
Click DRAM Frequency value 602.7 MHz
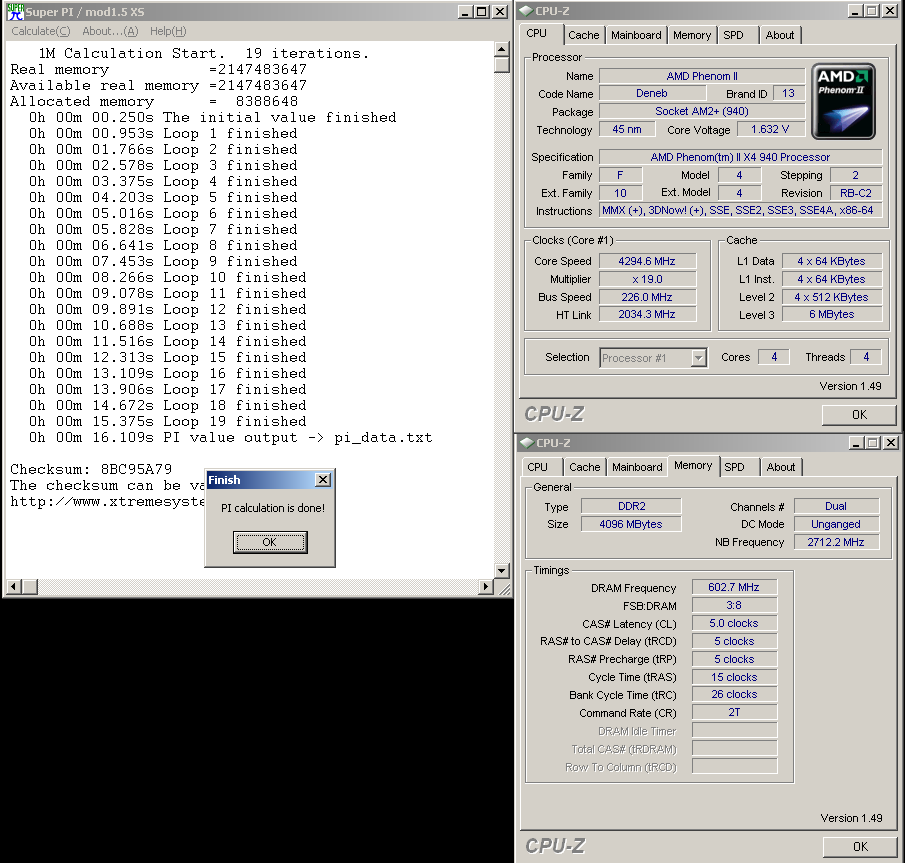(734, 587)
